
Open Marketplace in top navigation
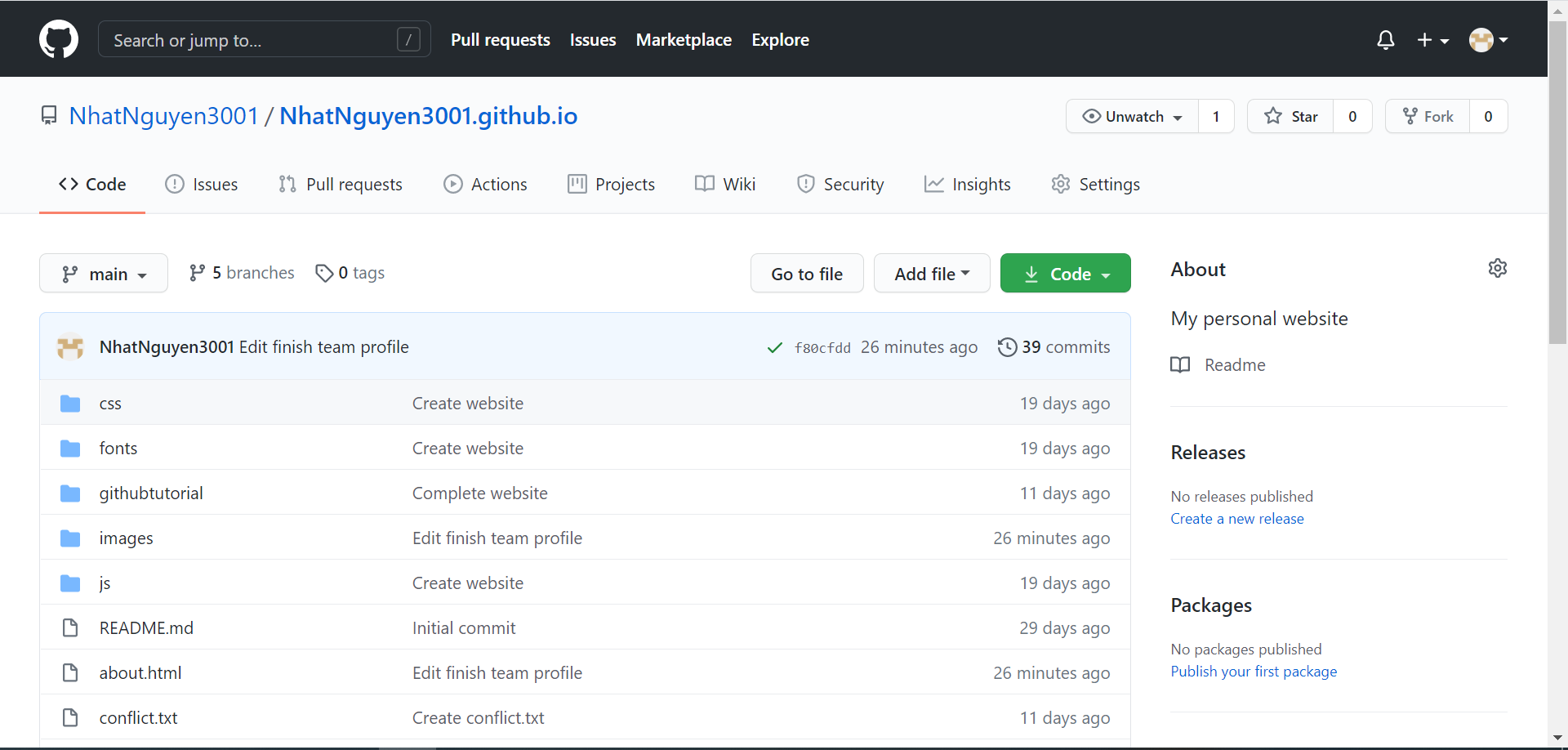(x=684, y=39)
